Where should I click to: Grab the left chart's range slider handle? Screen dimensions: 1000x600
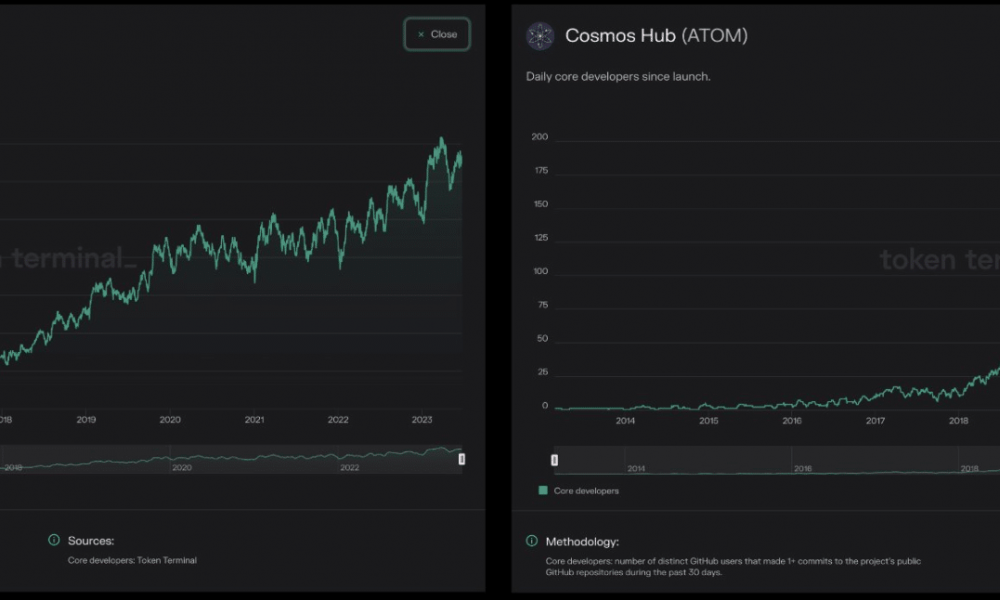462,459
